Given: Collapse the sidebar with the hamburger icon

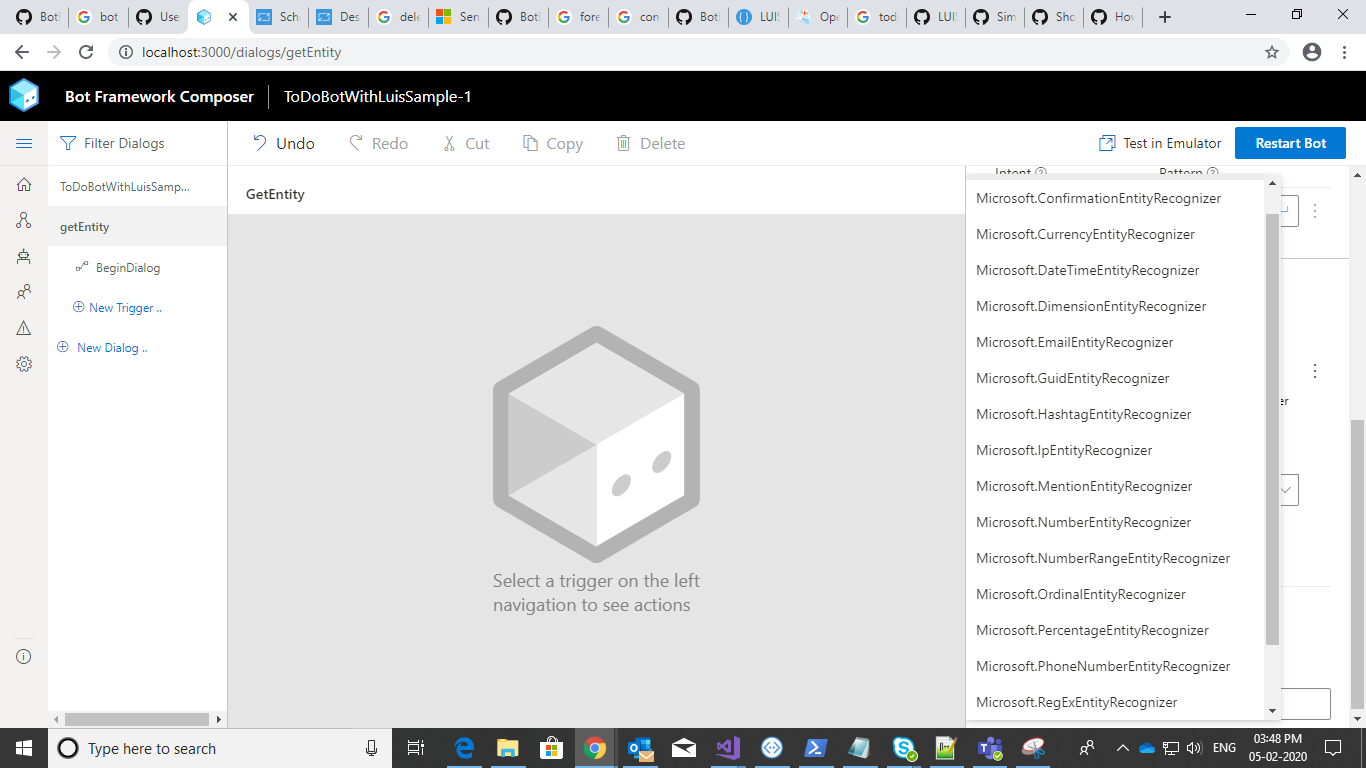Looking at the screenshot, I should point(24,143).
